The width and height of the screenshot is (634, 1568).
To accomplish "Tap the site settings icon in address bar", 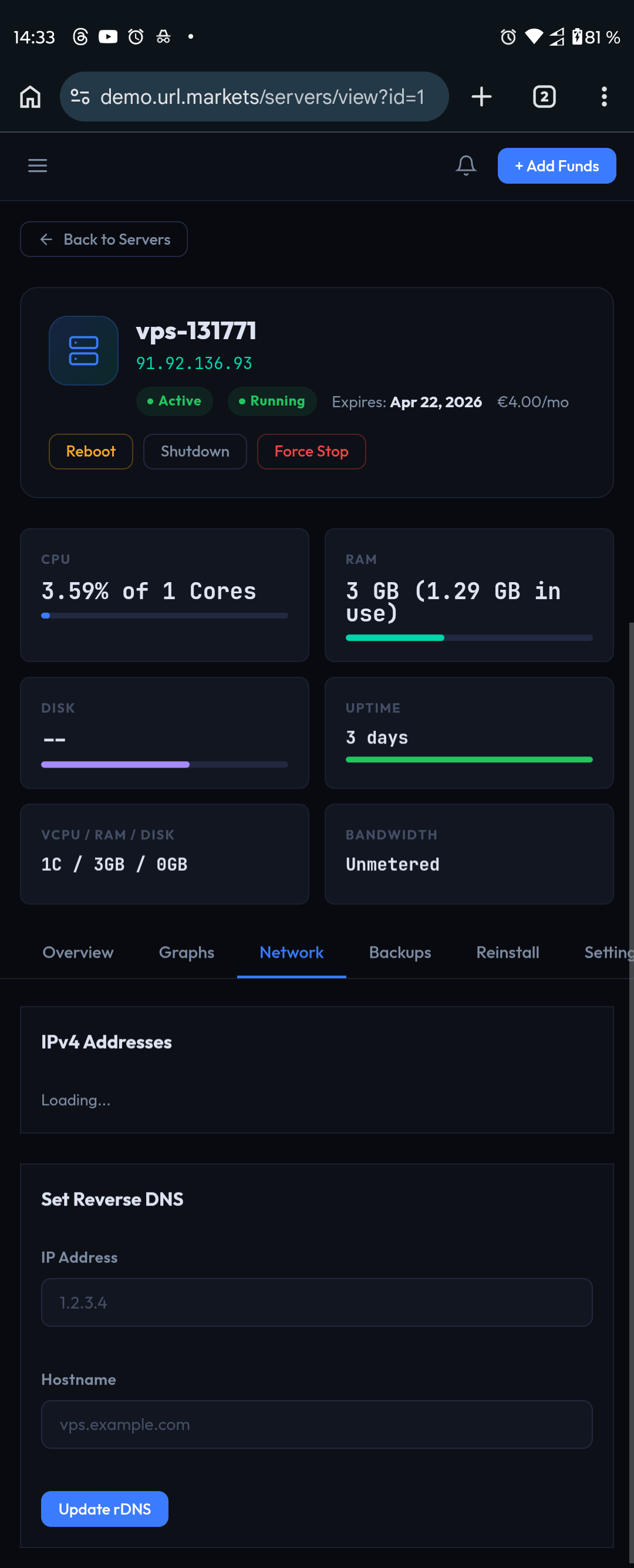I will pyautogui.click(x=80, y=97).
